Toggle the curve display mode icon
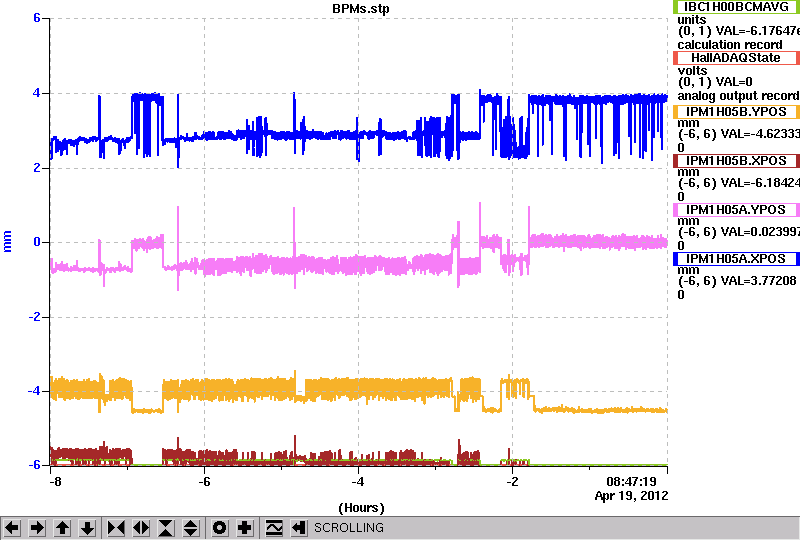 (x=274, y=528)
